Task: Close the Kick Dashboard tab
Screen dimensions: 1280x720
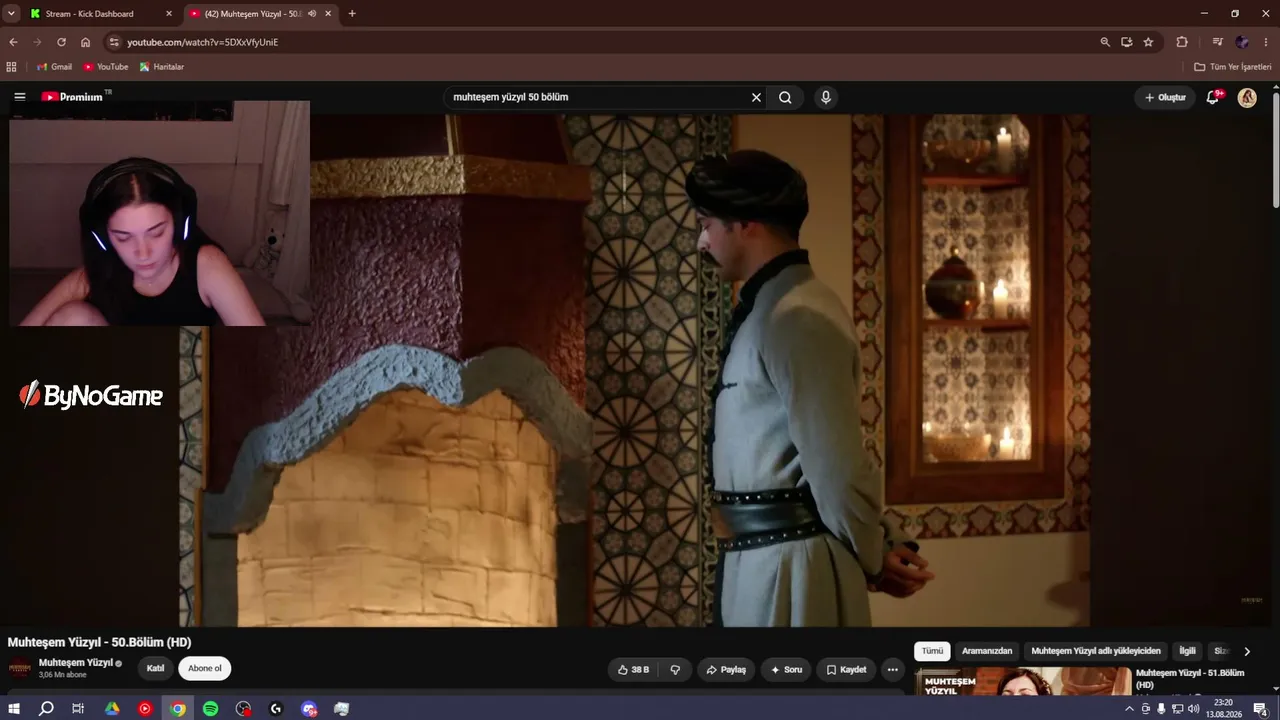Action: [x=169, y=14]
